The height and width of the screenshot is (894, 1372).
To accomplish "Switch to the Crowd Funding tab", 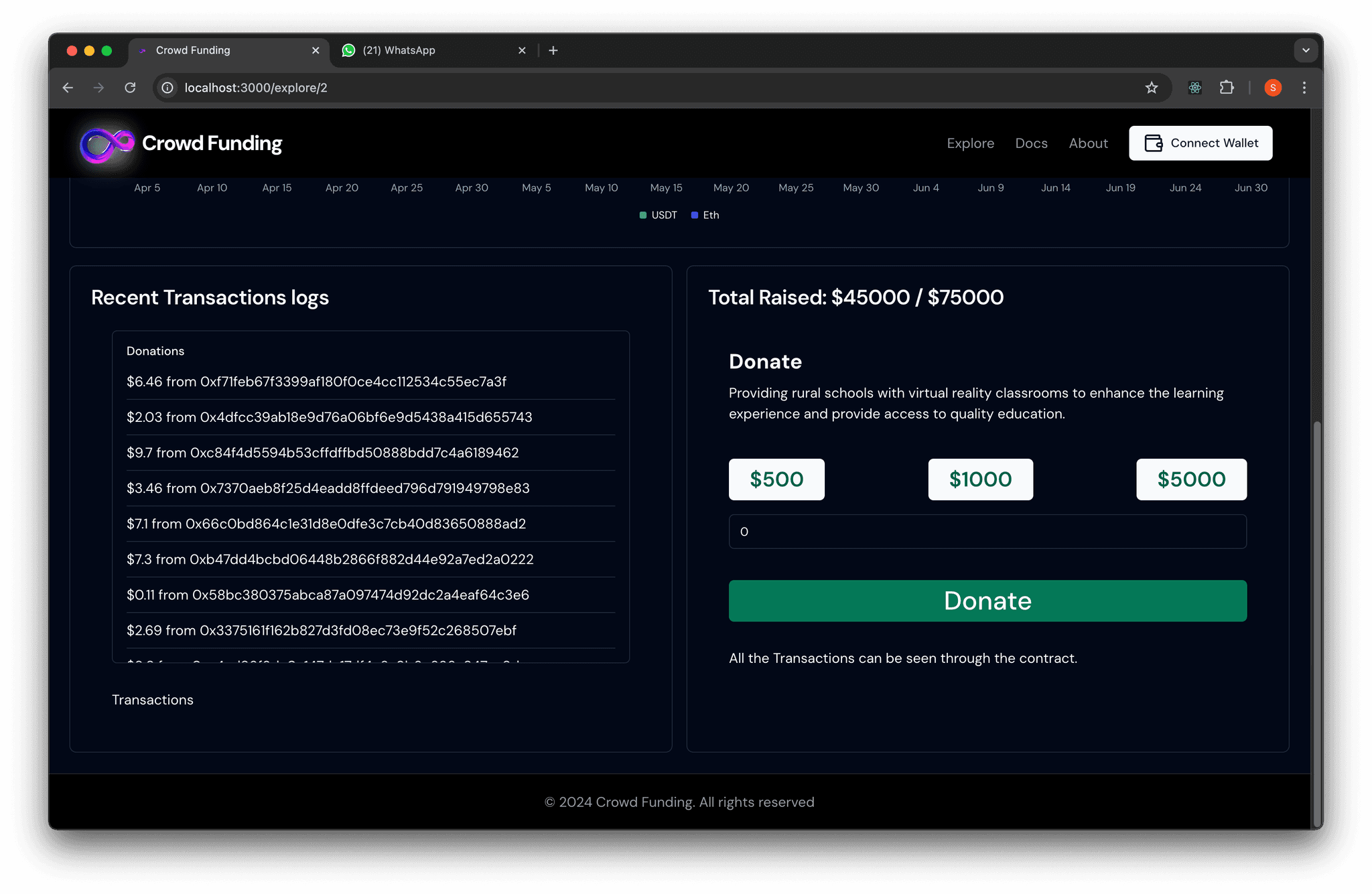I will pos(228,51).
